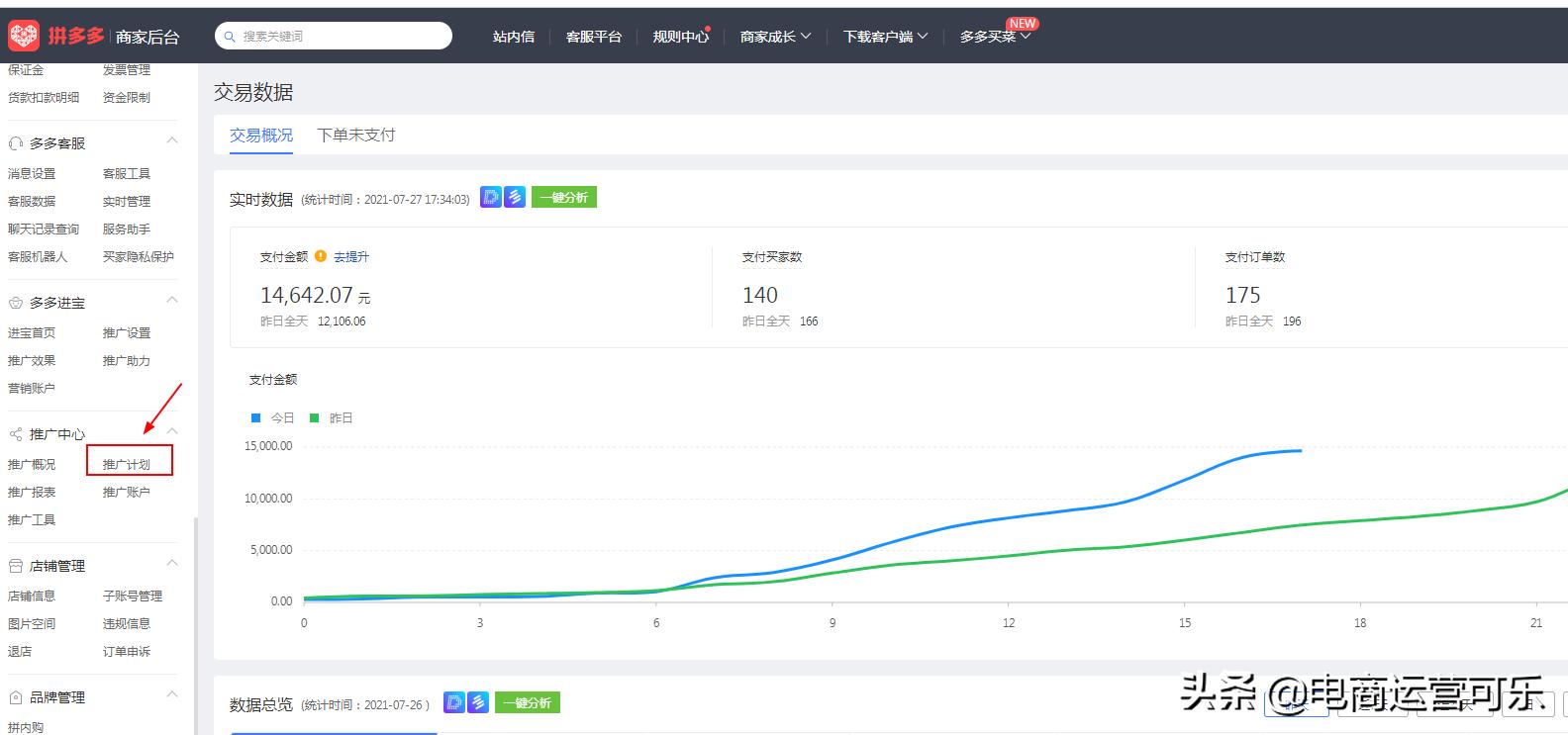Open 资金限制 in the sidebar
The height and width of the screenshot is (735, 1568).
pyautogui.click(x=127, y=97)
